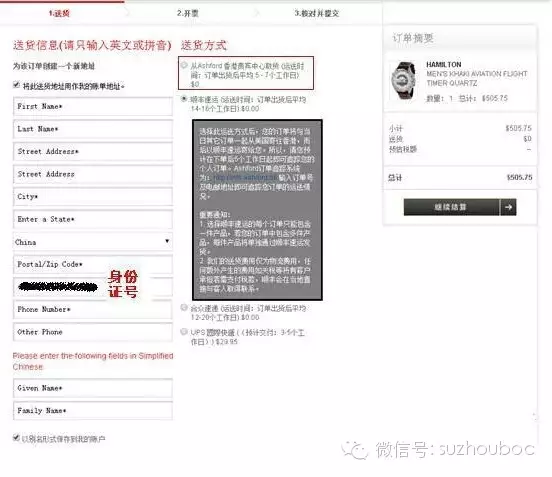Click the Postal/Zip Code field
The width and height of the screenshot is (552, 477).
[x=93, y=264]
